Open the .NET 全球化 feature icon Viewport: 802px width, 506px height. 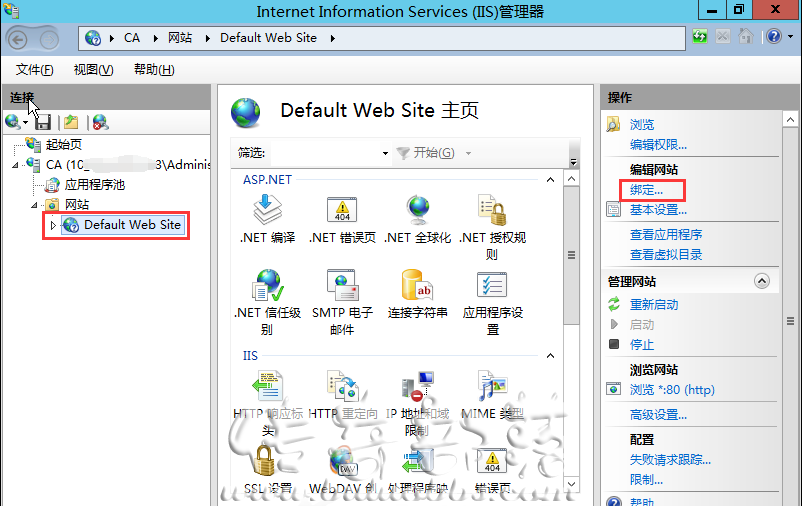point(418,210)
